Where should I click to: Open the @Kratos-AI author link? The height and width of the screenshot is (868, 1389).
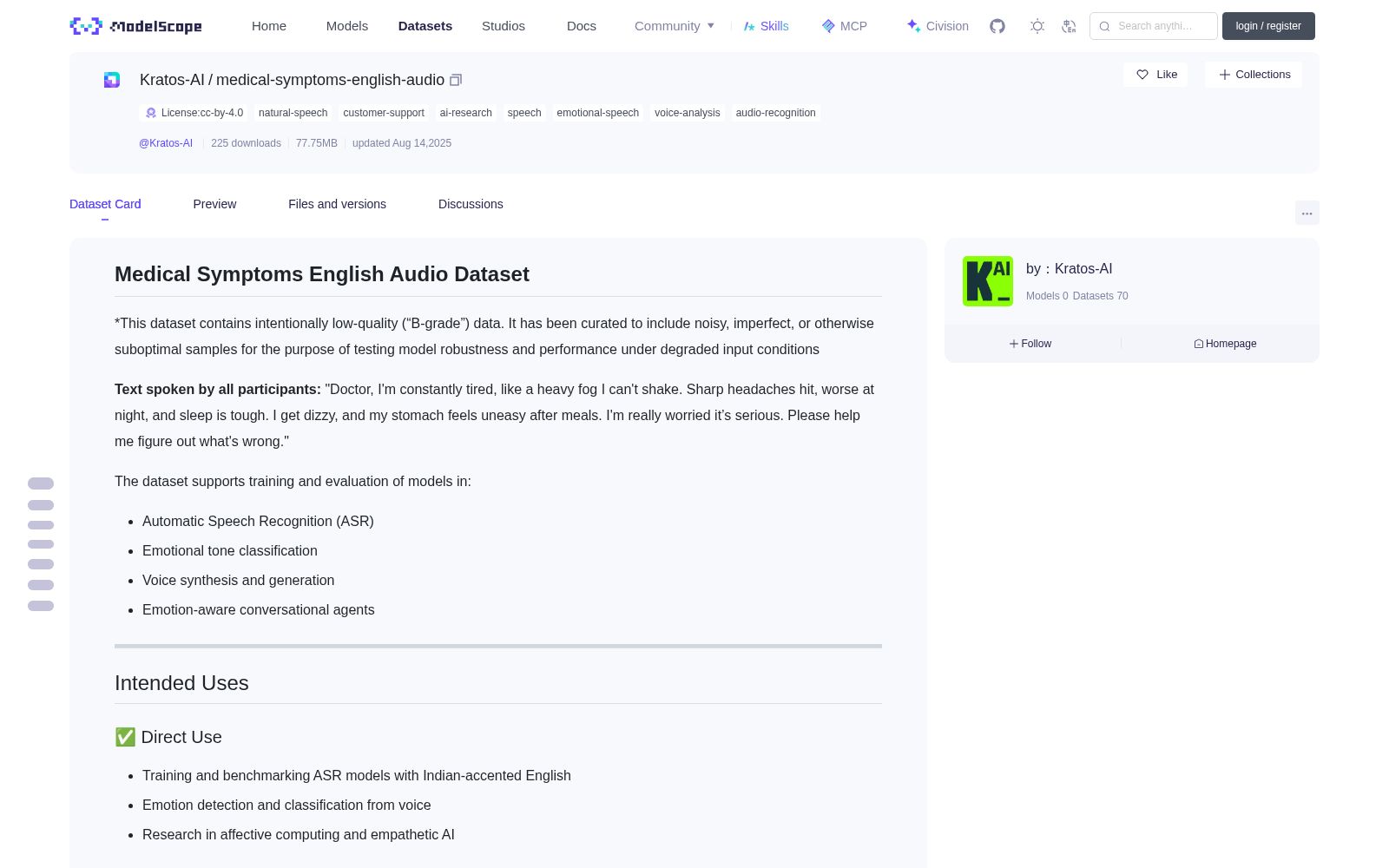[x=166, y=143]
